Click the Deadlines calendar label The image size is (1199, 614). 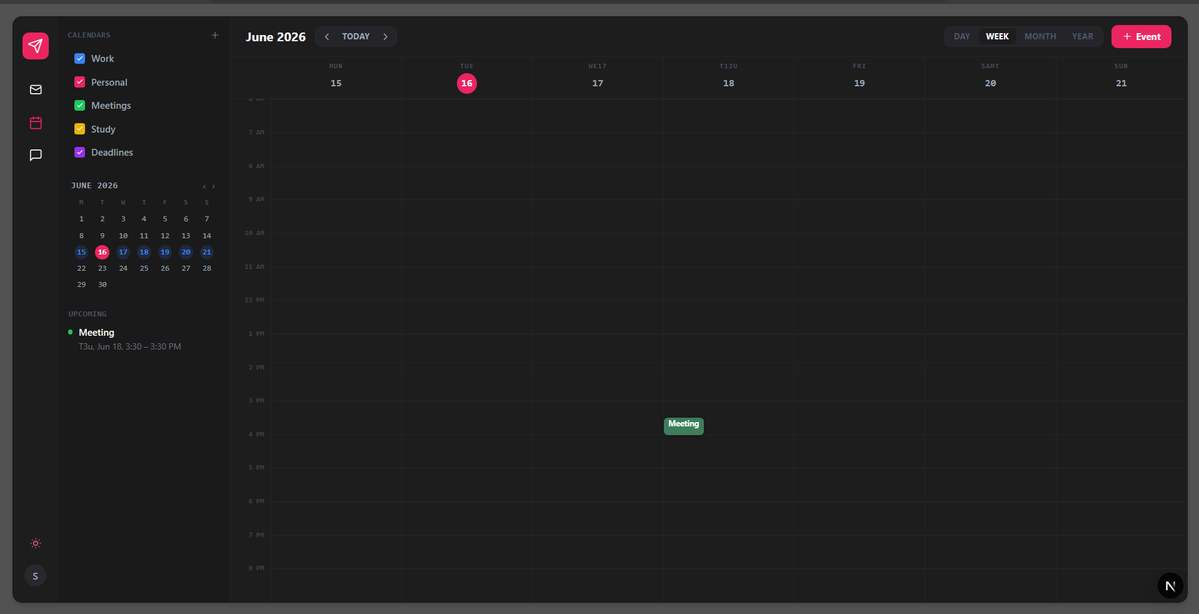pos(112,152)
